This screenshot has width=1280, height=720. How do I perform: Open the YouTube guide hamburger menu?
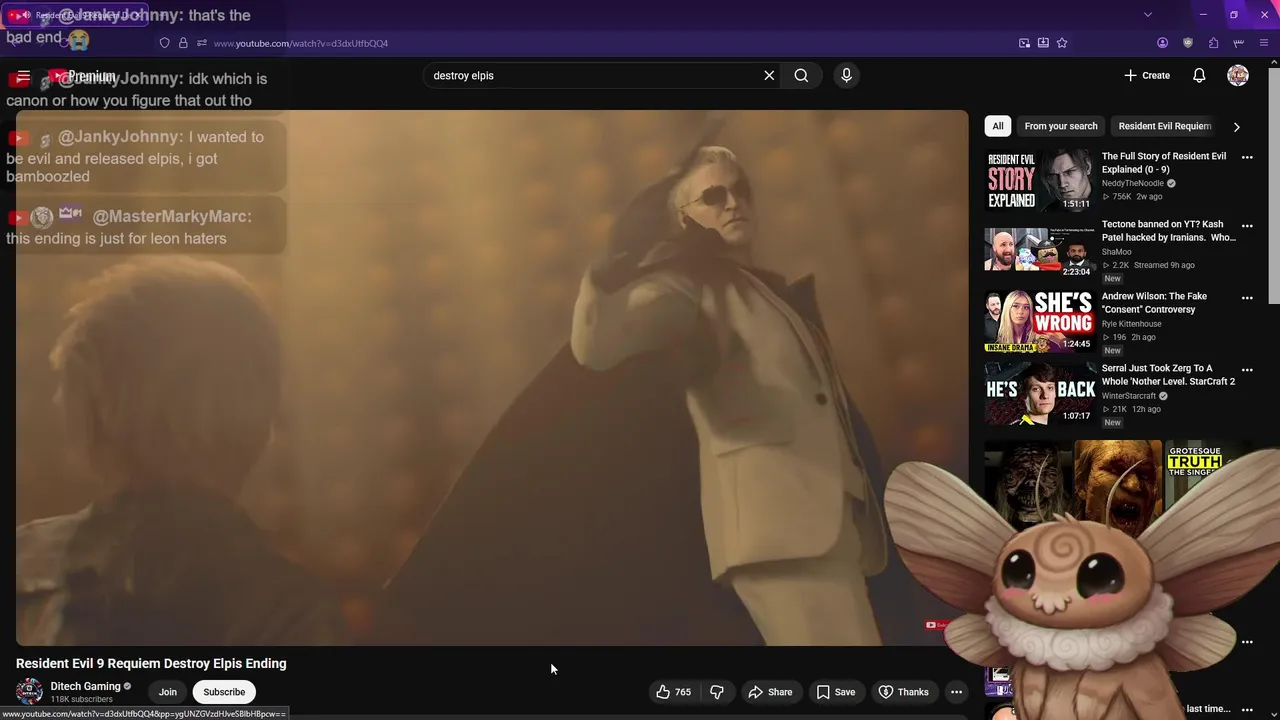coord(23,77)
